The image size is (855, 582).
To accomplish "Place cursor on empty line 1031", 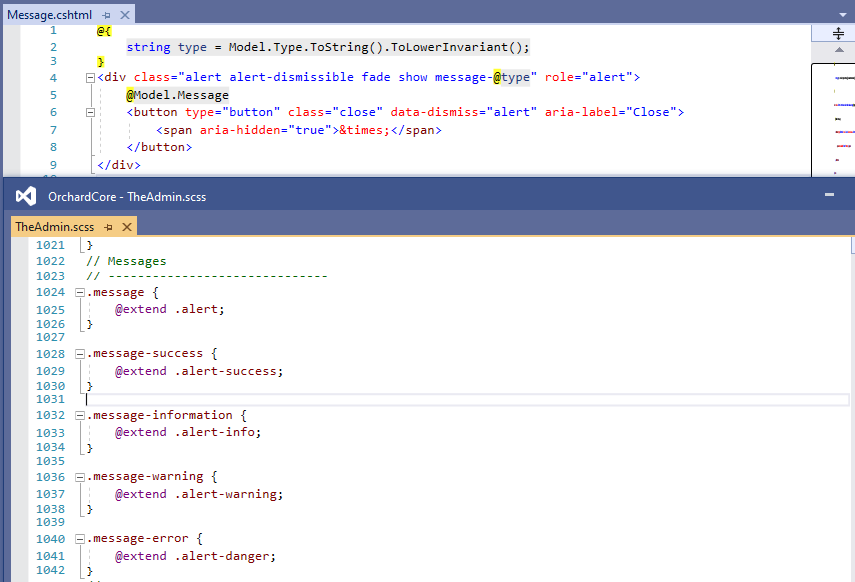I will pyautogui.click(x=467, y=399).
